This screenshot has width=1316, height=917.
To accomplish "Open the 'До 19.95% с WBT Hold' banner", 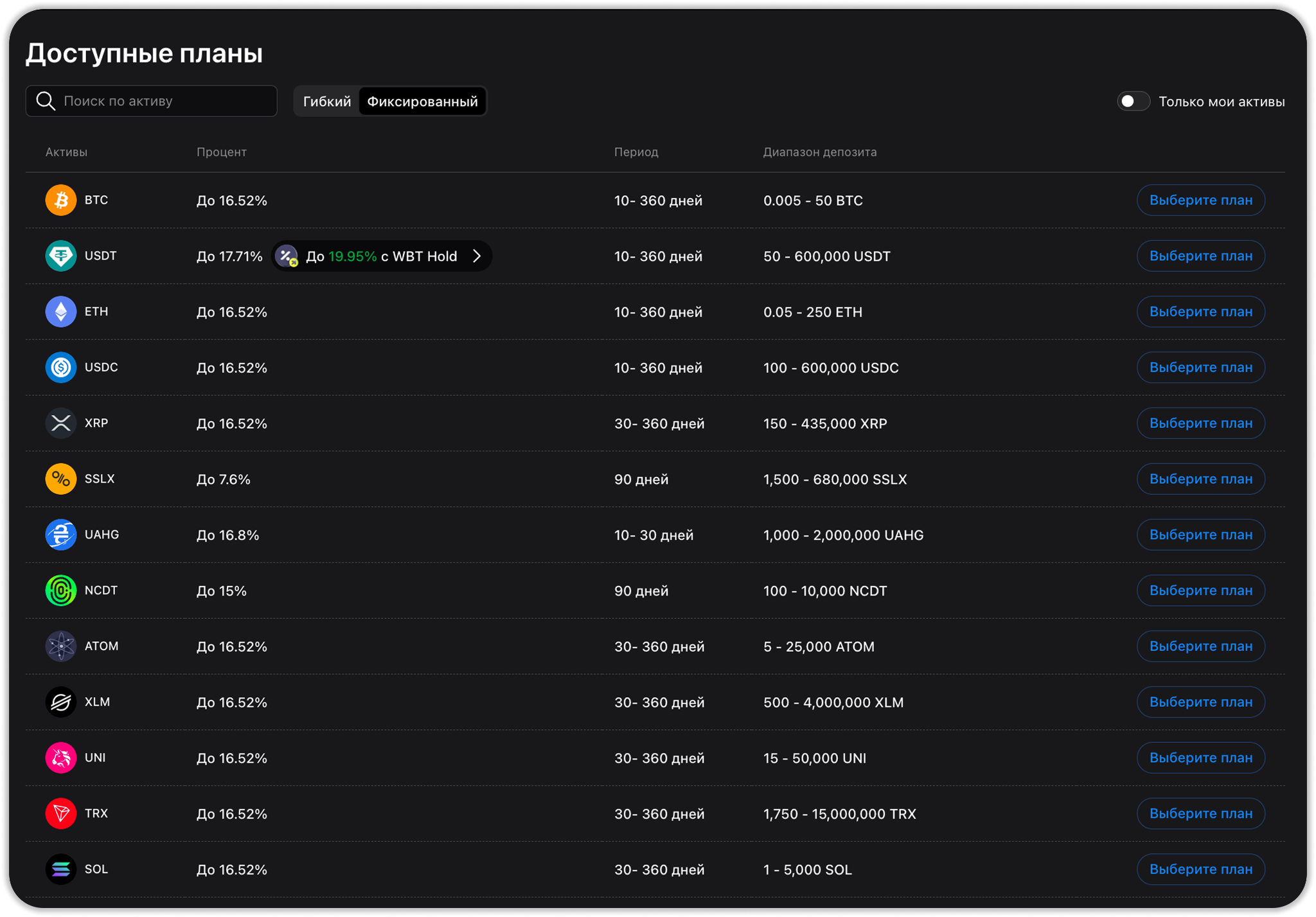I will point(382,256).
